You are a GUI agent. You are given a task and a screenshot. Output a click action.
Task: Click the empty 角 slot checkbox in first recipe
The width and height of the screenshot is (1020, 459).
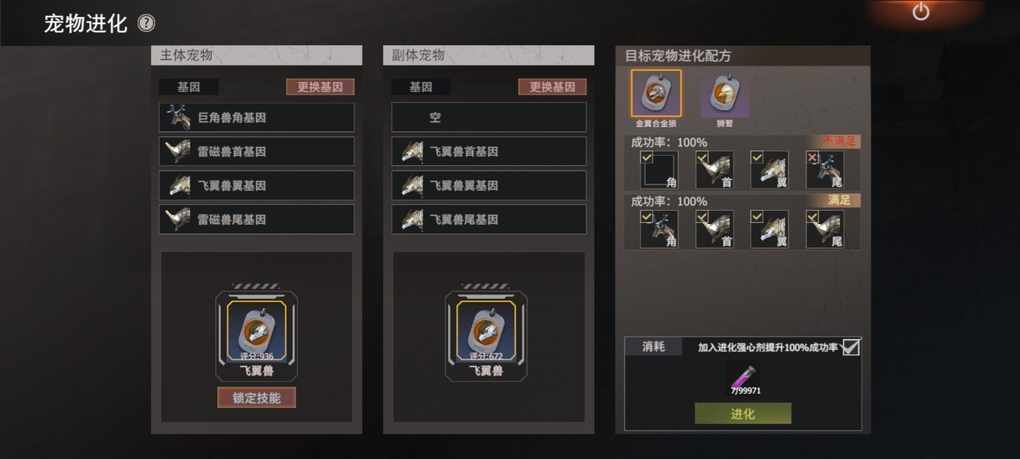pyautogui.click(x=659, y=170)
